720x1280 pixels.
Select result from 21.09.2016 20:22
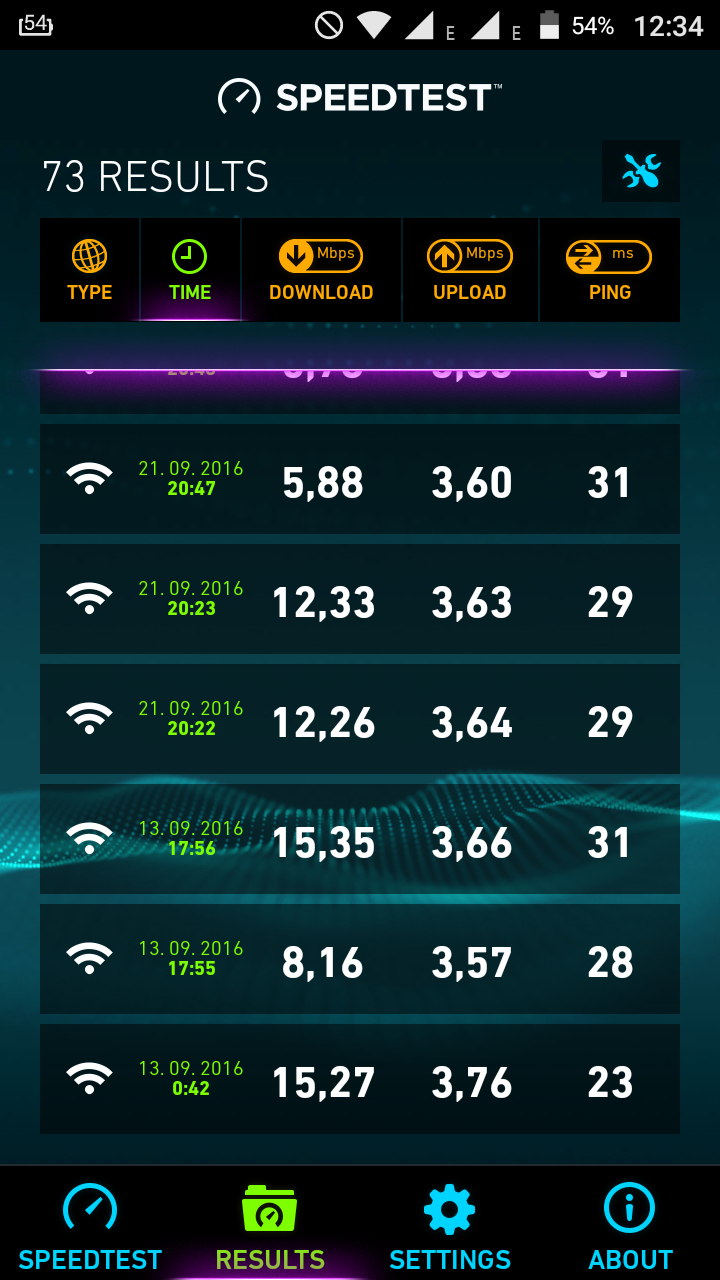360,719
